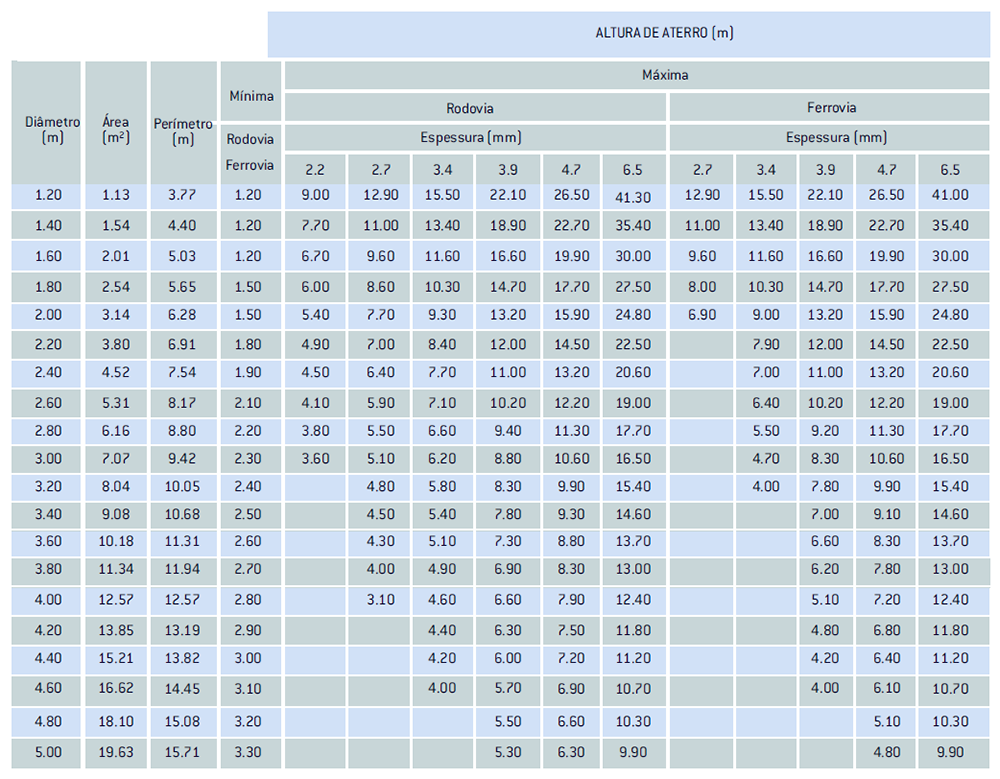Click the 41.00 value cell
Viewport: 1000px width, 779px height.
click(x=949, y=196)
